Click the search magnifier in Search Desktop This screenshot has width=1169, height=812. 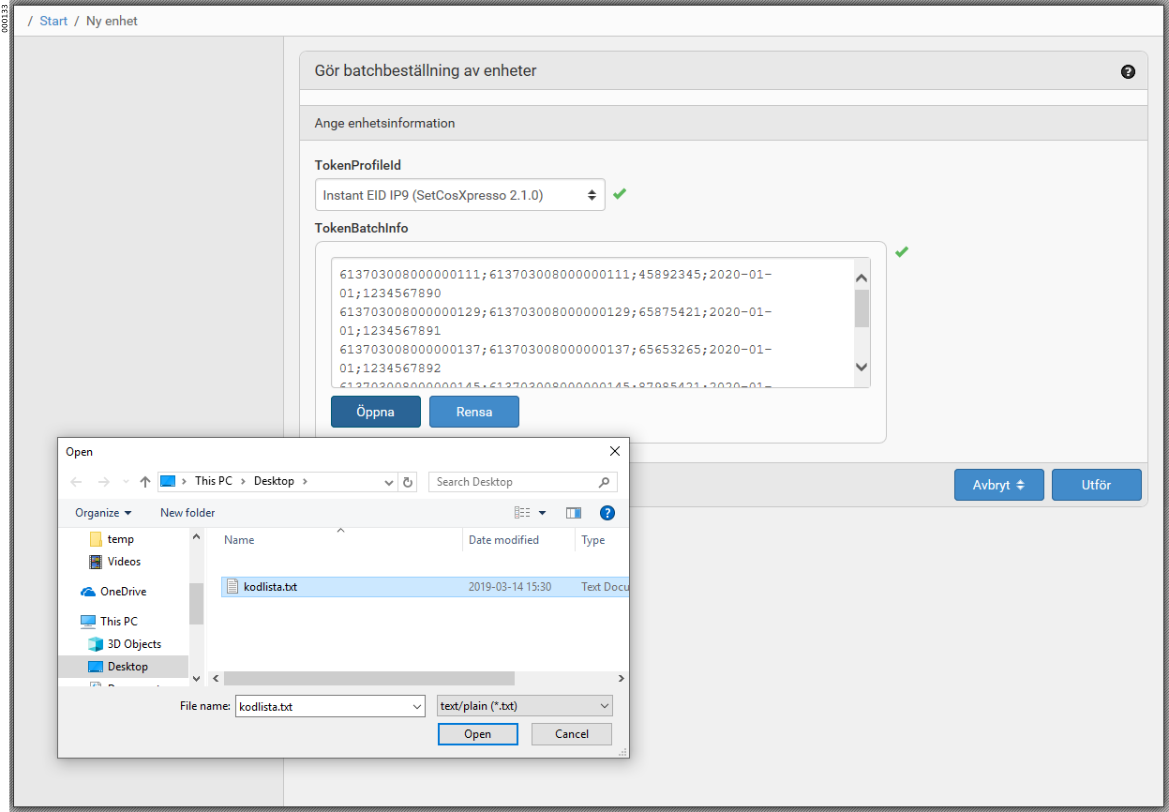tap(604, 482)
